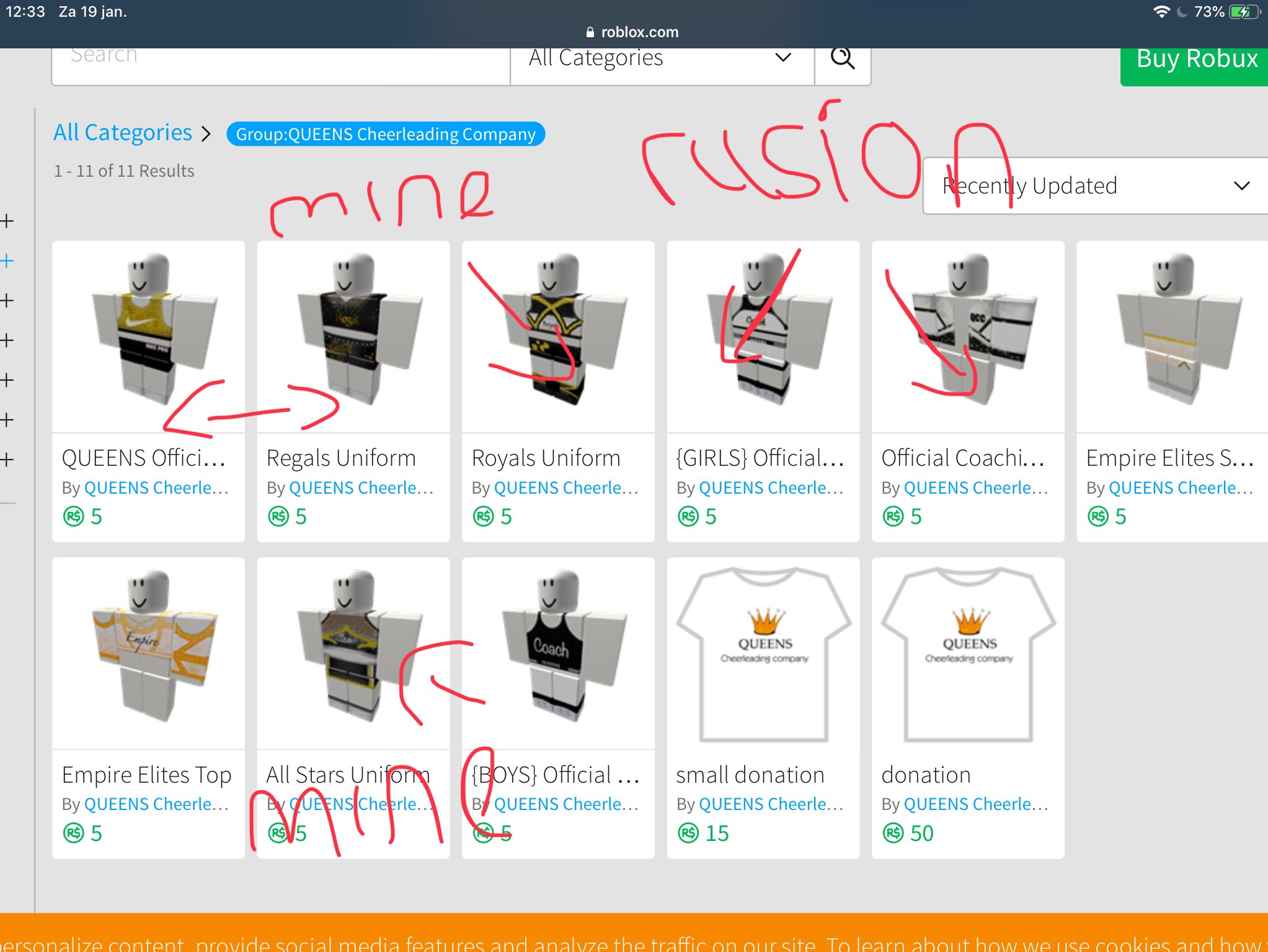1268x952 pixels.
Task: Select the Group:QUEENS Cheerleading Company filter tag
Action: (386, 134)
